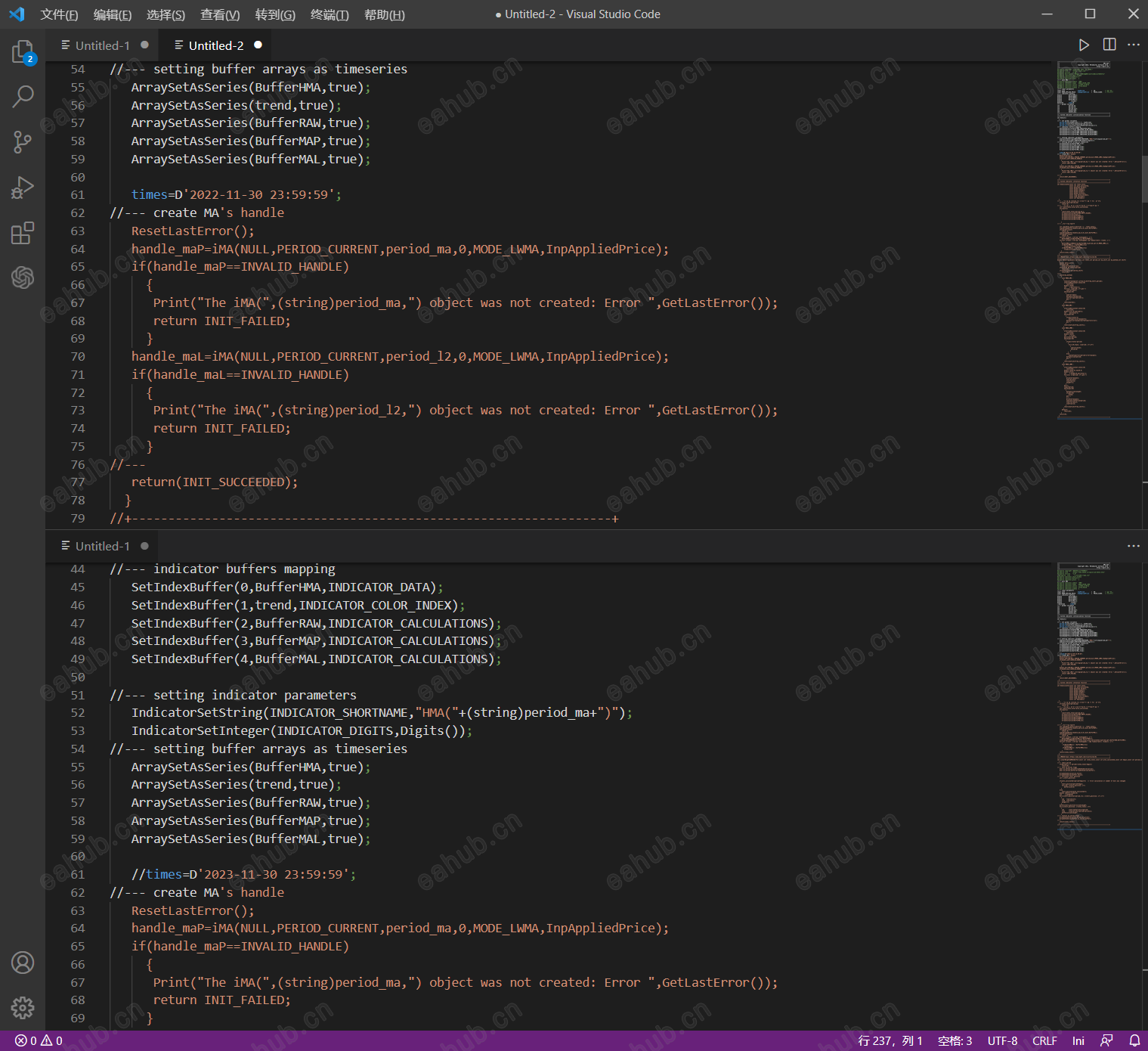Open the ChatGPT extension icon in sidebar
The height and width of the screenshot is (1051, 1148).
coord(23,277)
